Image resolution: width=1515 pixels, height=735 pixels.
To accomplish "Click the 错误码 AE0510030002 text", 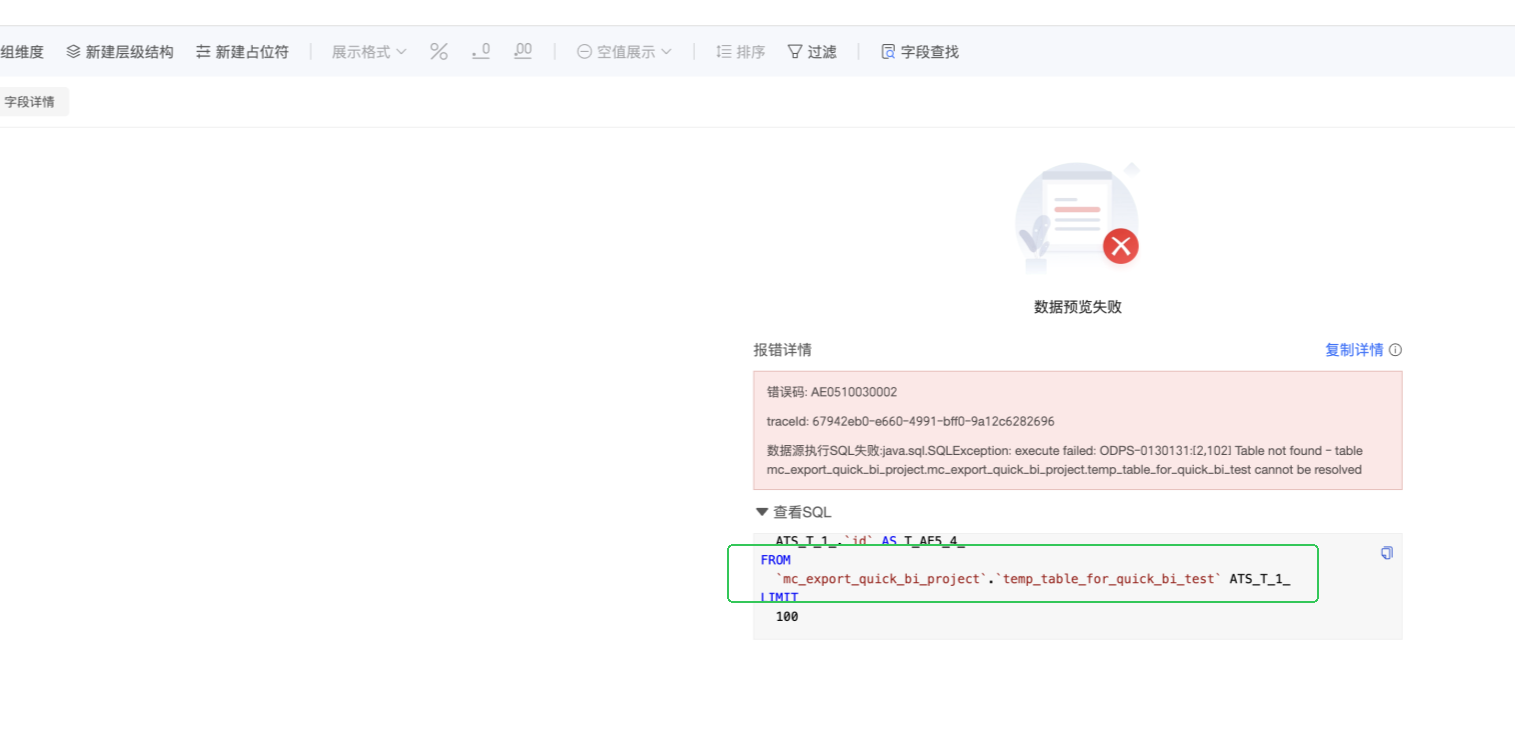I will [832, 392].
